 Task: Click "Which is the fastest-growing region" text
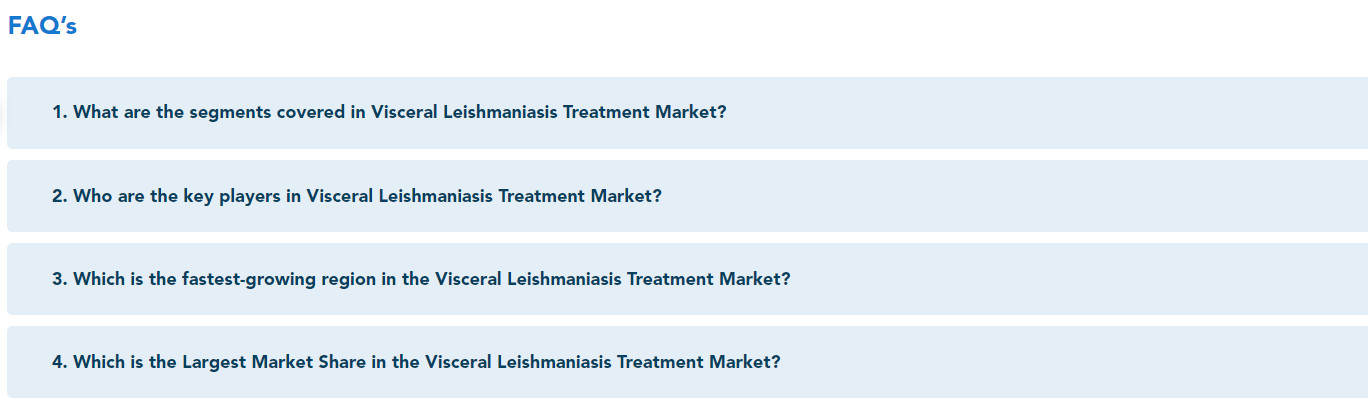(225, 279)
